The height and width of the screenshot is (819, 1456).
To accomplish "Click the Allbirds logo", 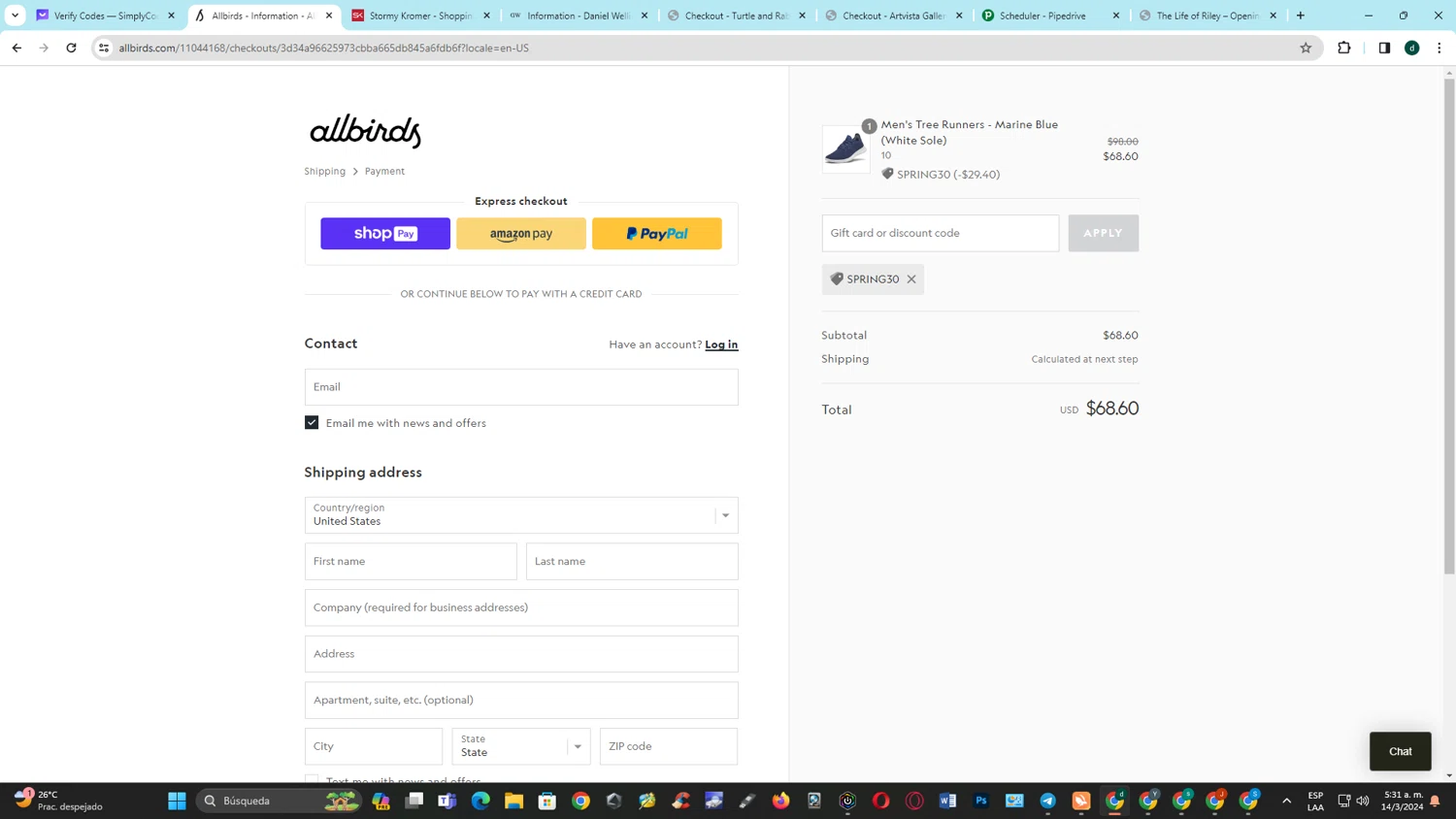I will 365,131.
